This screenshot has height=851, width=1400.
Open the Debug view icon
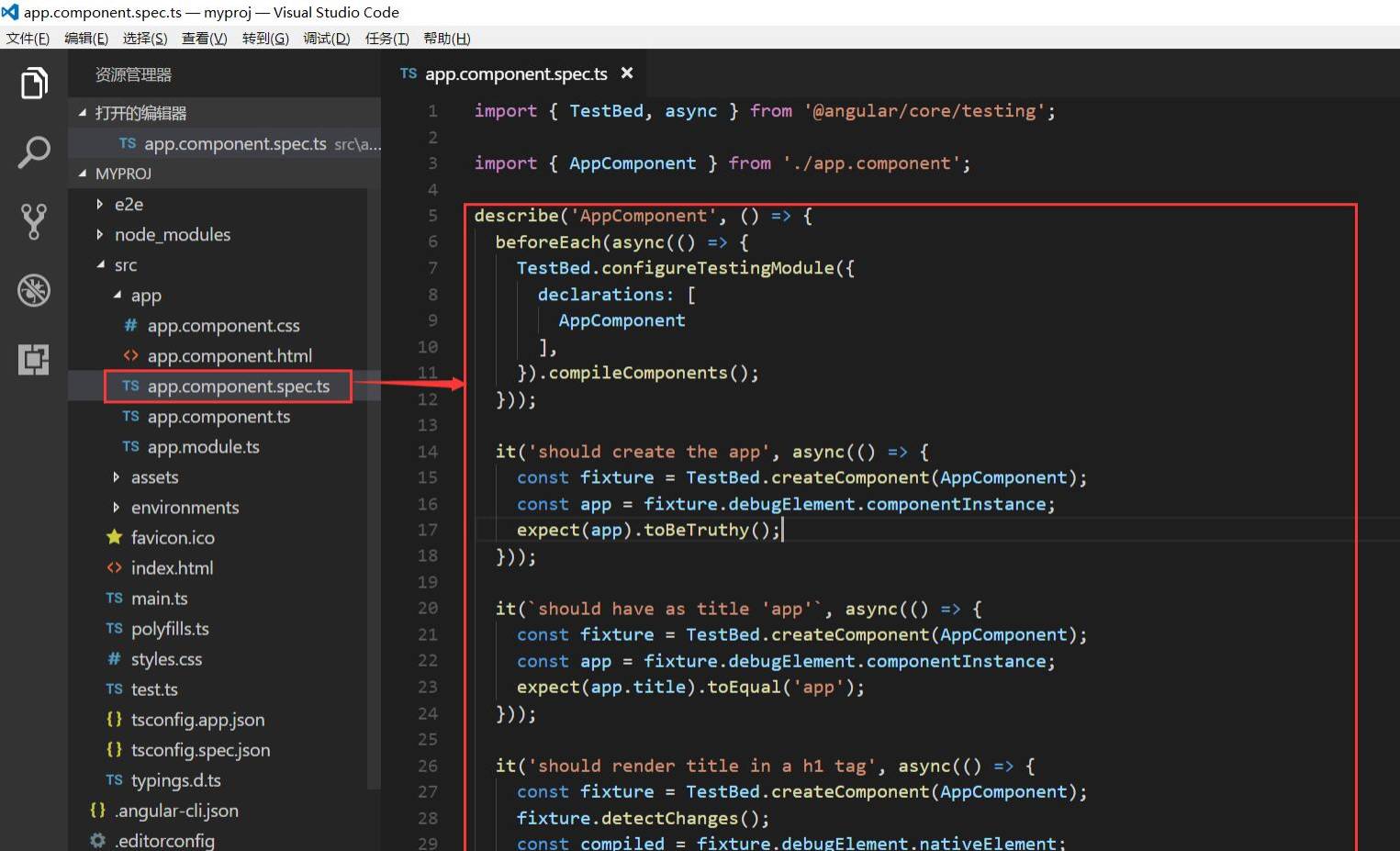(34, 290)
